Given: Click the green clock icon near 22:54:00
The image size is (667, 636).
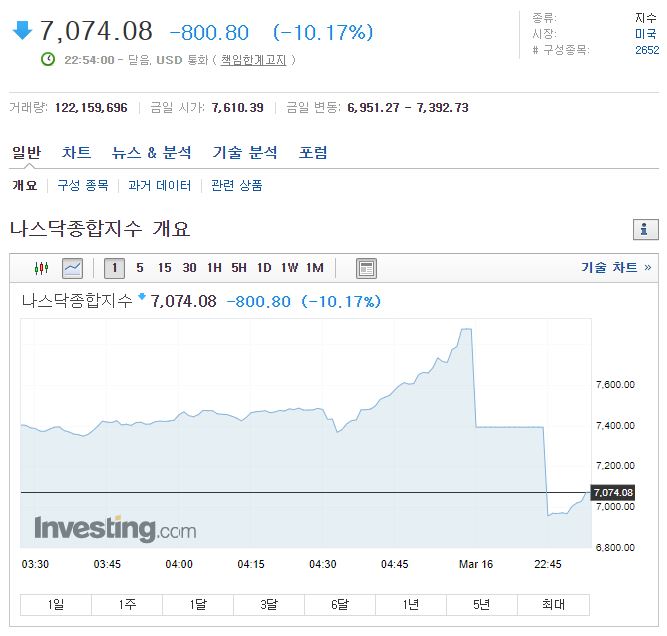Looking at the screenshot, I should [48, 60].
